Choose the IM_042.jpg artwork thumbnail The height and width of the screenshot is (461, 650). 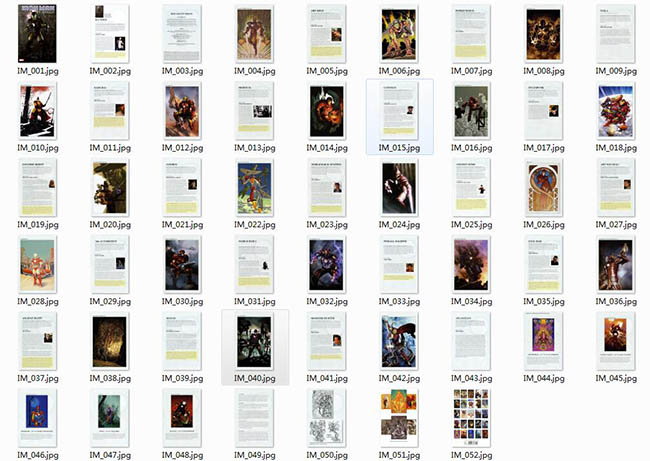pos(399,341)
